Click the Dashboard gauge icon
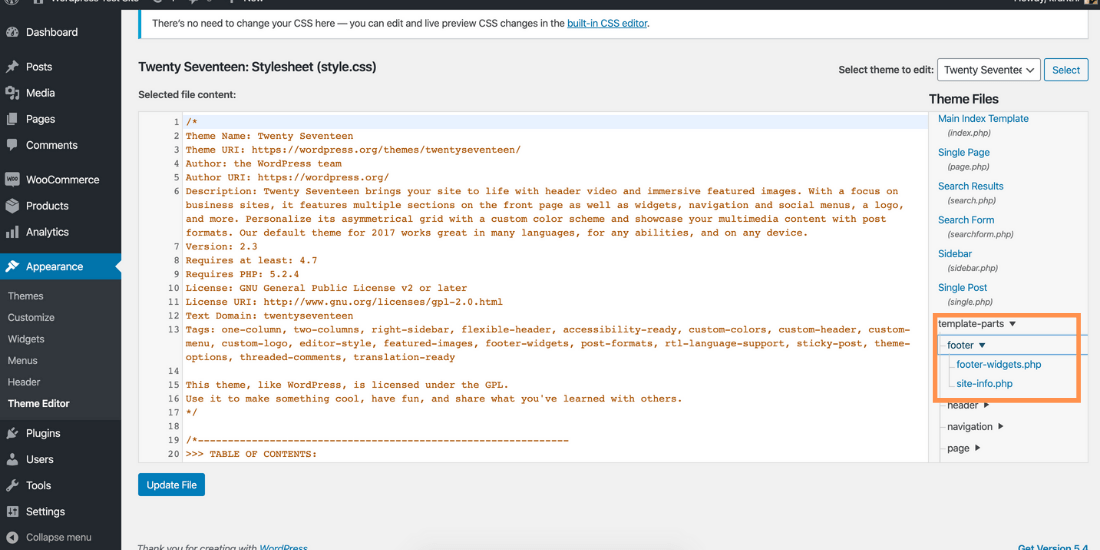The image size is (1100, 550). [12, 32]
